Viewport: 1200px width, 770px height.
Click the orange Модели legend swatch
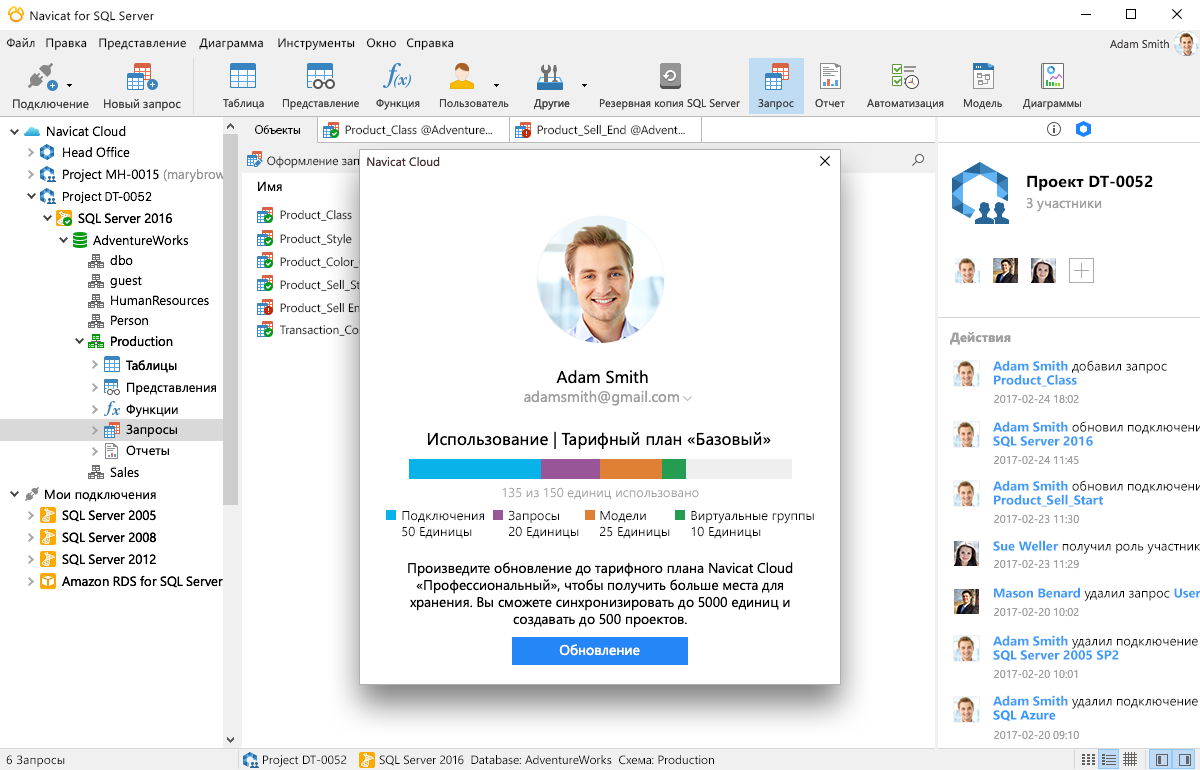(x=590, y=516)
